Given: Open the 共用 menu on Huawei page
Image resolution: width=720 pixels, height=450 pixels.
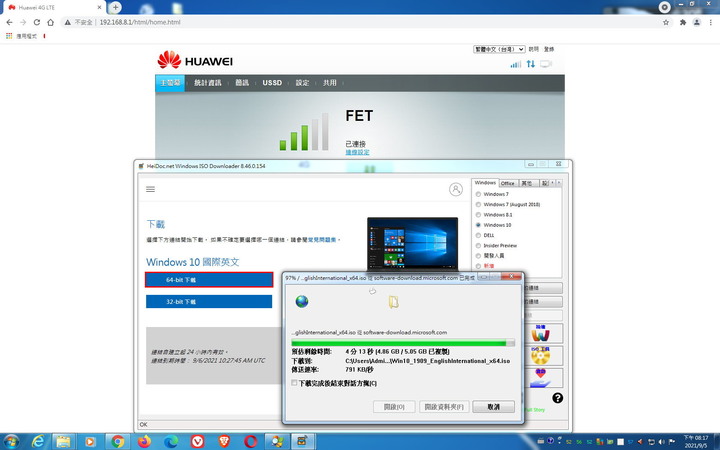Looking at the screenshot, I should point(330,83).
